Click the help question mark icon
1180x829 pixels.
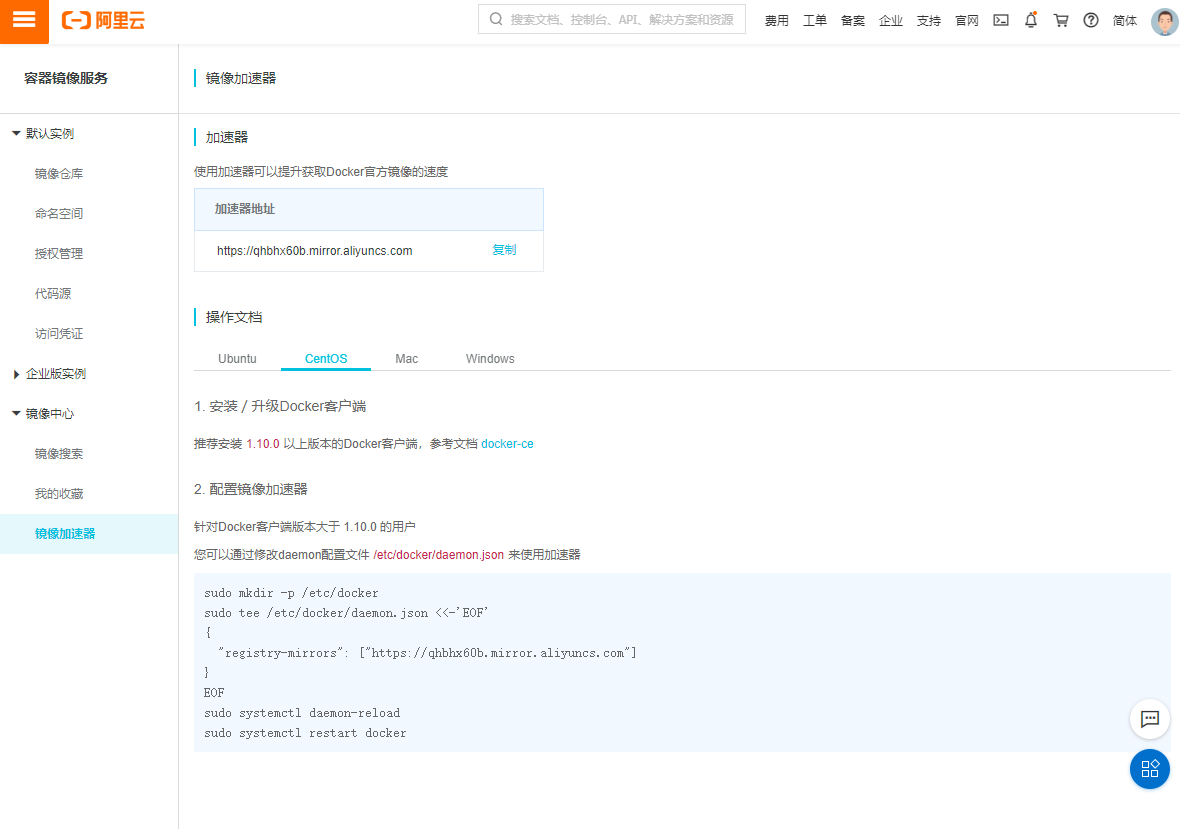[1091, 20]
